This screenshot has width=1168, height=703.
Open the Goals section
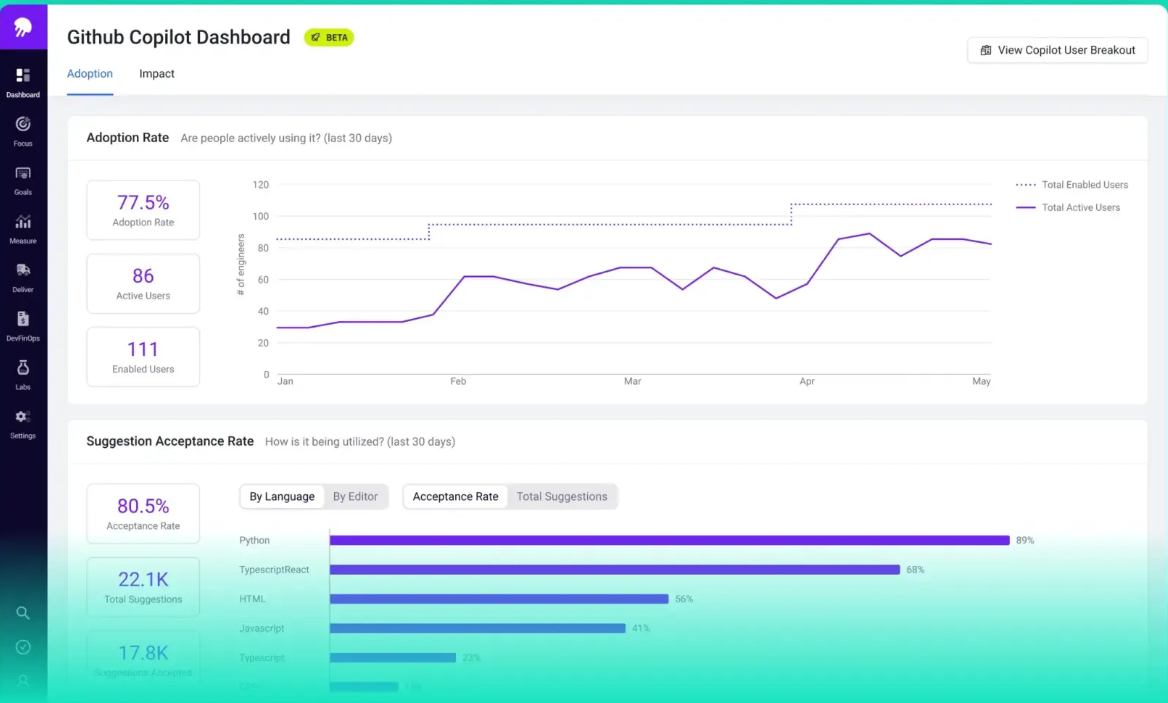pyautogui.click(x=22, y=179)
